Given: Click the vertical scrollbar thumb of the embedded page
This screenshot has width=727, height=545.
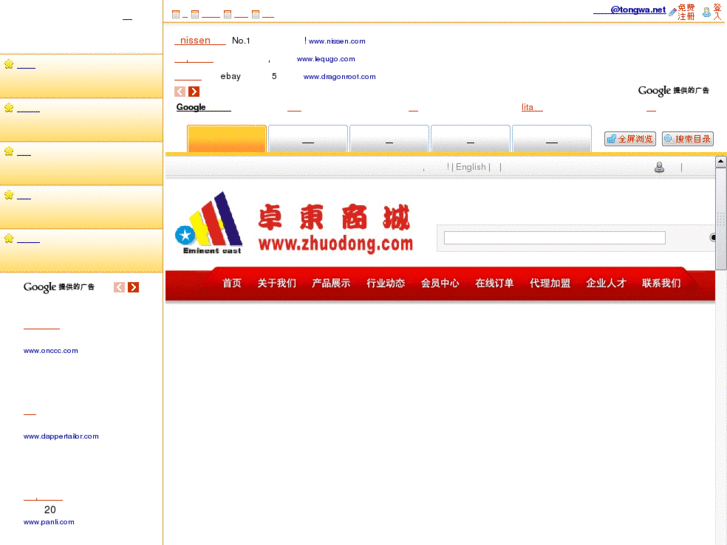Looking at the screenshot, I should point(721,219).
